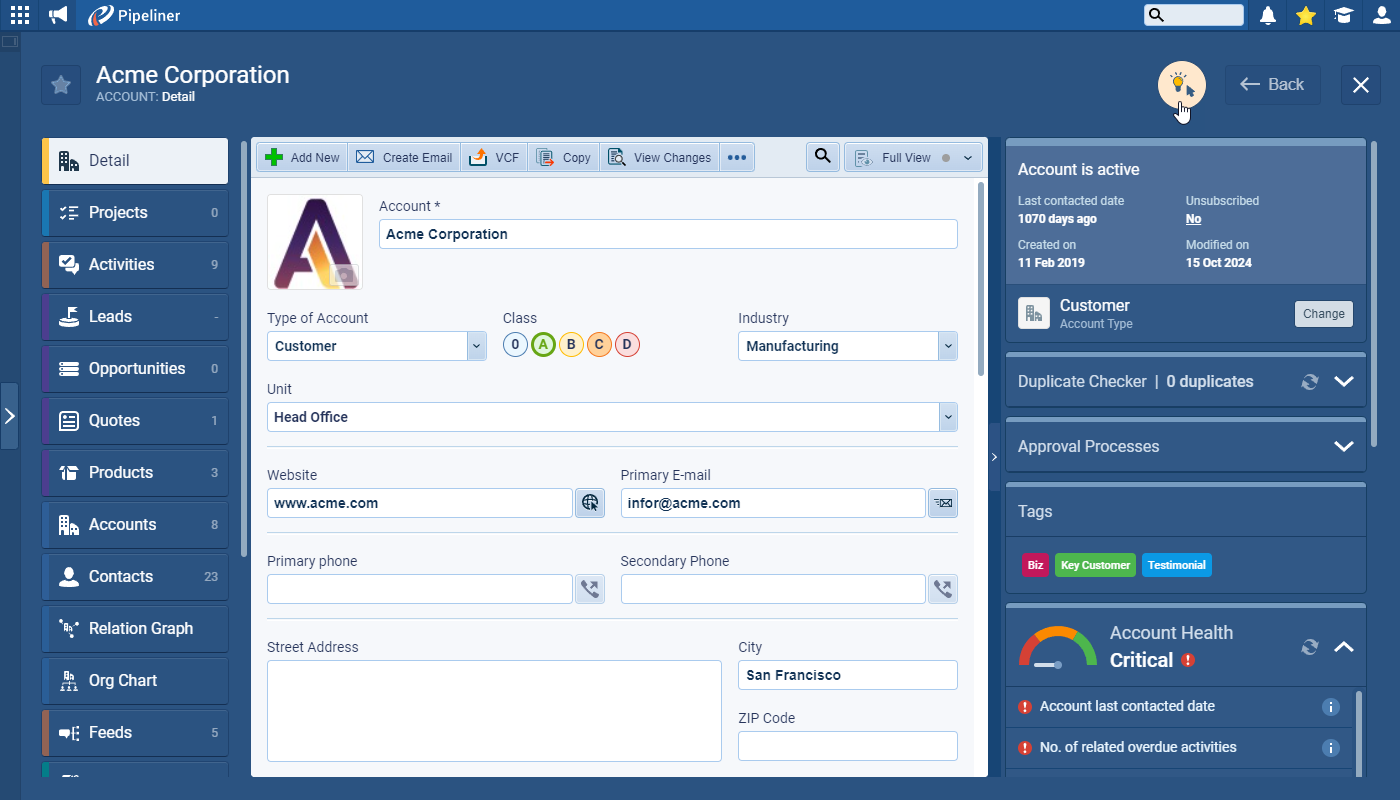Refresh the Duplicate Checker
The height and width of the screenshot is (800, 1400).
1309,382
